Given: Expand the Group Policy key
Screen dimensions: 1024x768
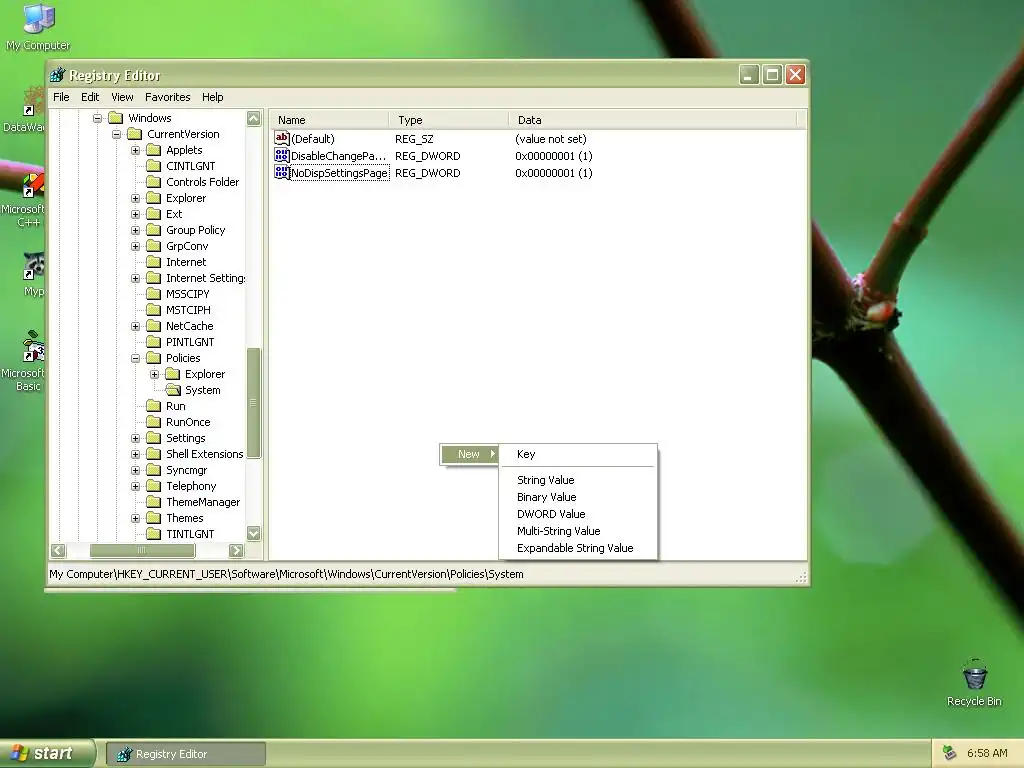Looking at the screenshot, I should click(135, 231).
